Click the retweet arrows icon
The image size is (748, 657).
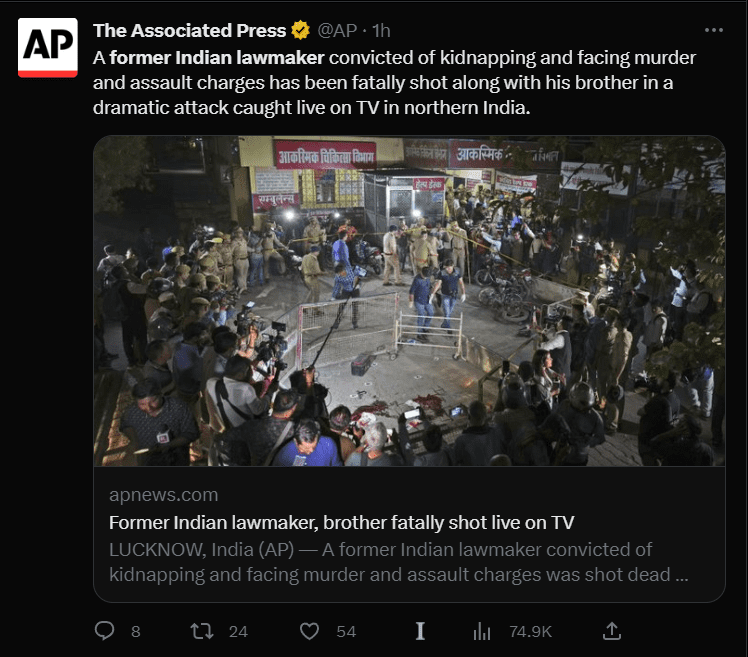(x=202, y=631)
